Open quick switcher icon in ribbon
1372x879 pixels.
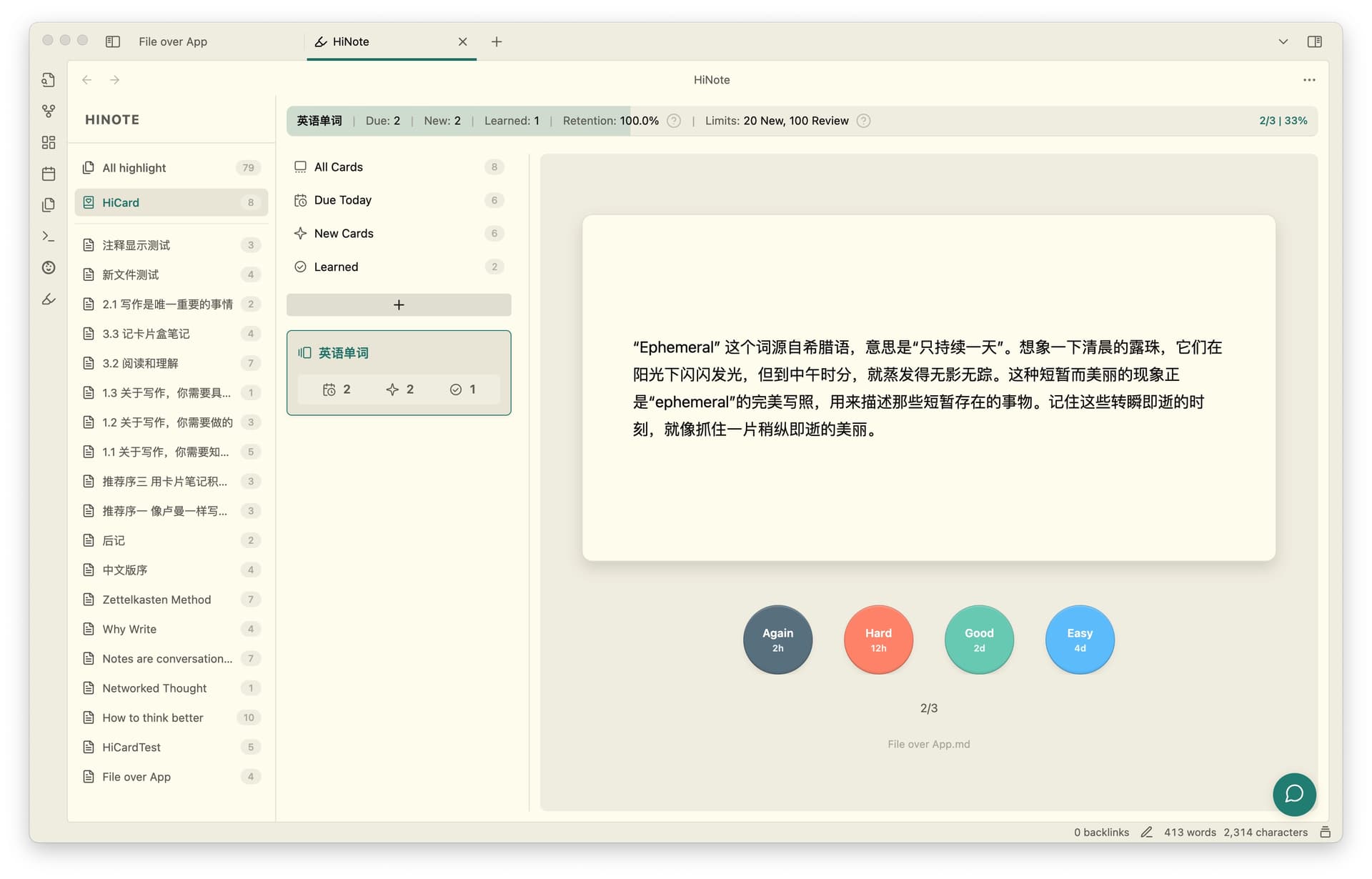[49, 80]
